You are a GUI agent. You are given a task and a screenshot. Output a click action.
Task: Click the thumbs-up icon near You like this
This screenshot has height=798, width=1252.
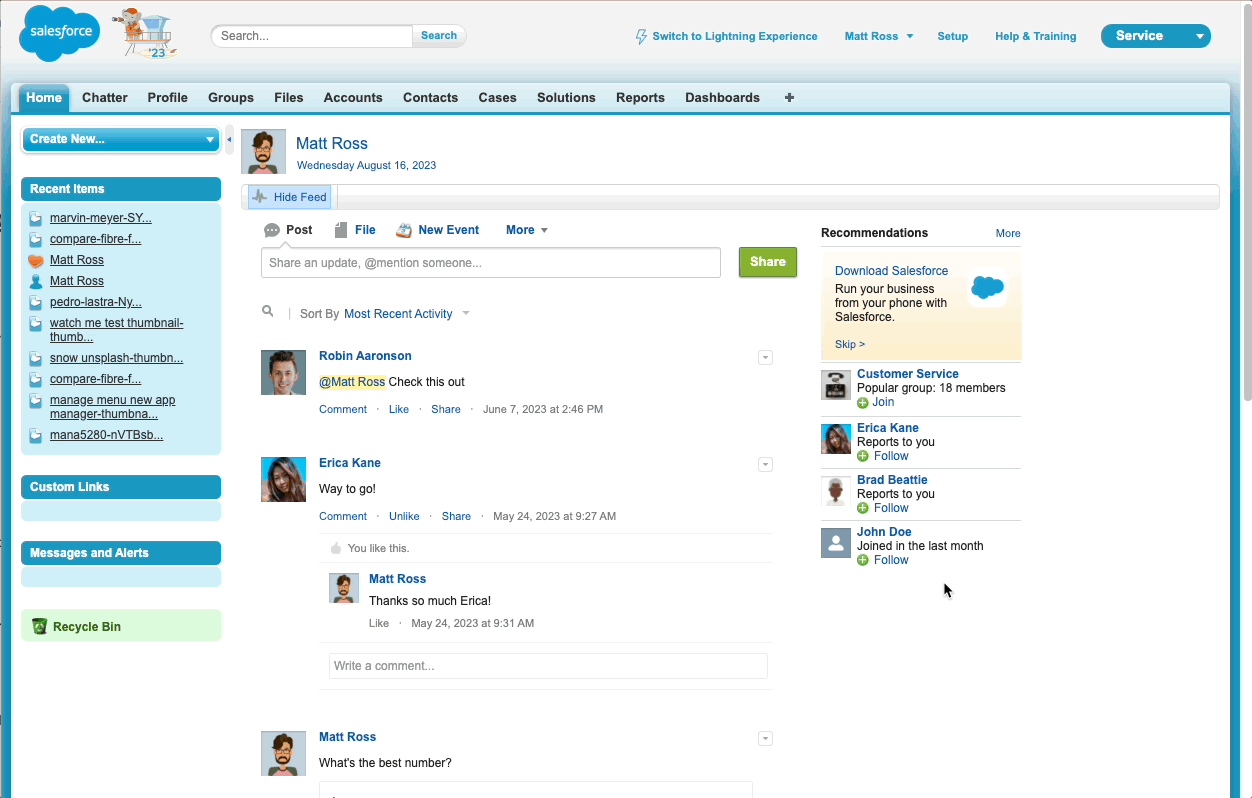(336, 548)
